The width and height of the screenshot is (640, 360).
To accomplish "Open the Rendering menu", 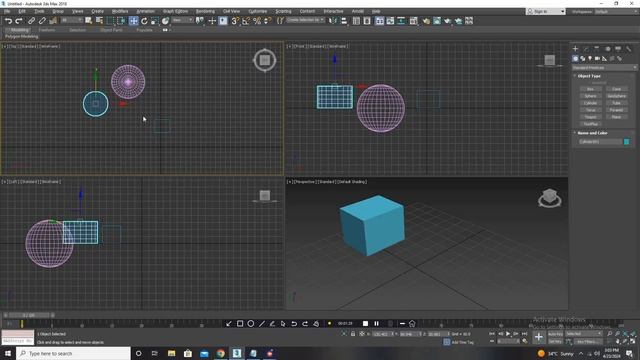I will (205, 11).
